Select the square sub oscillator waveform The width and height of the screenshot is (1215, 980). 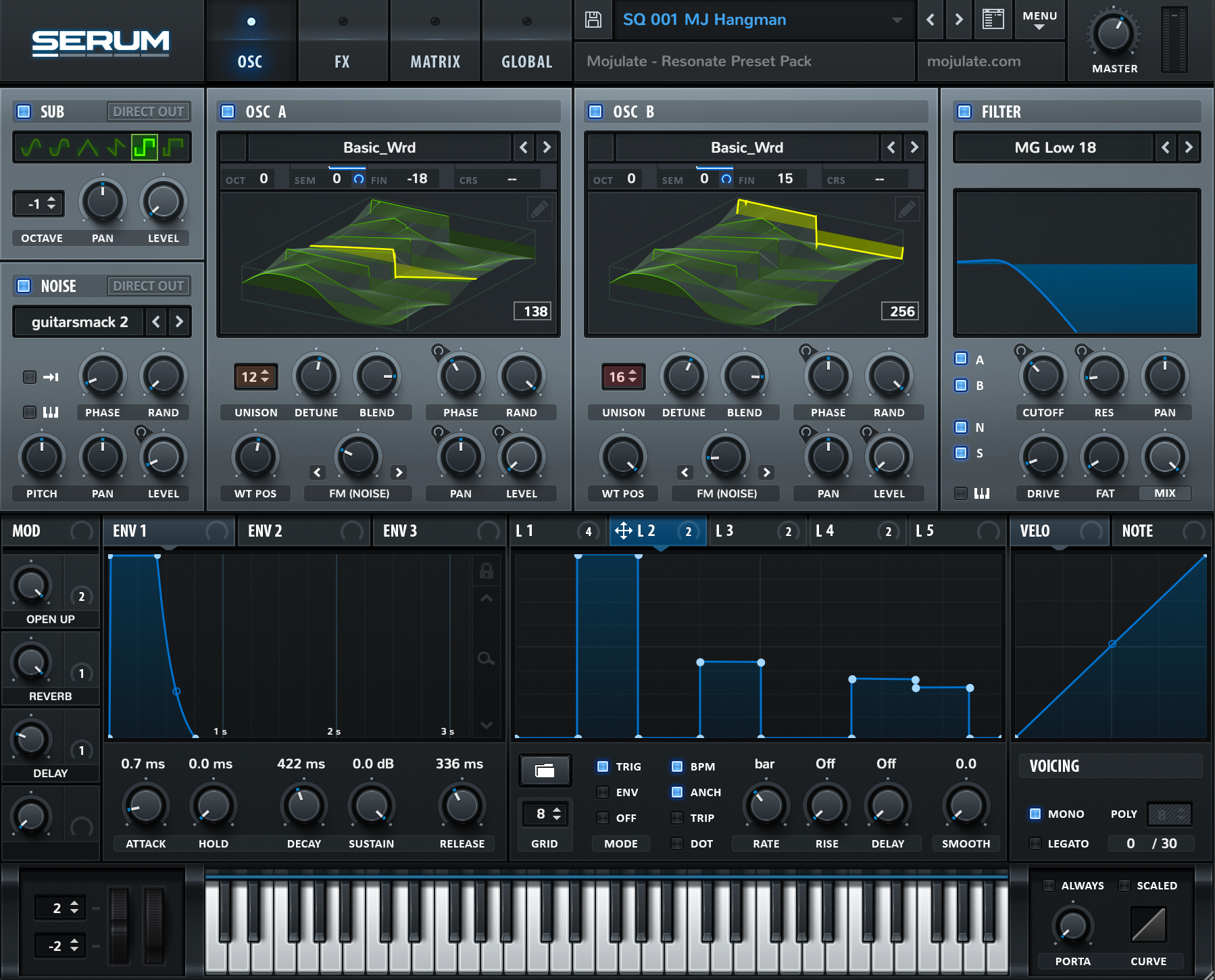click(x=145, y=147)
